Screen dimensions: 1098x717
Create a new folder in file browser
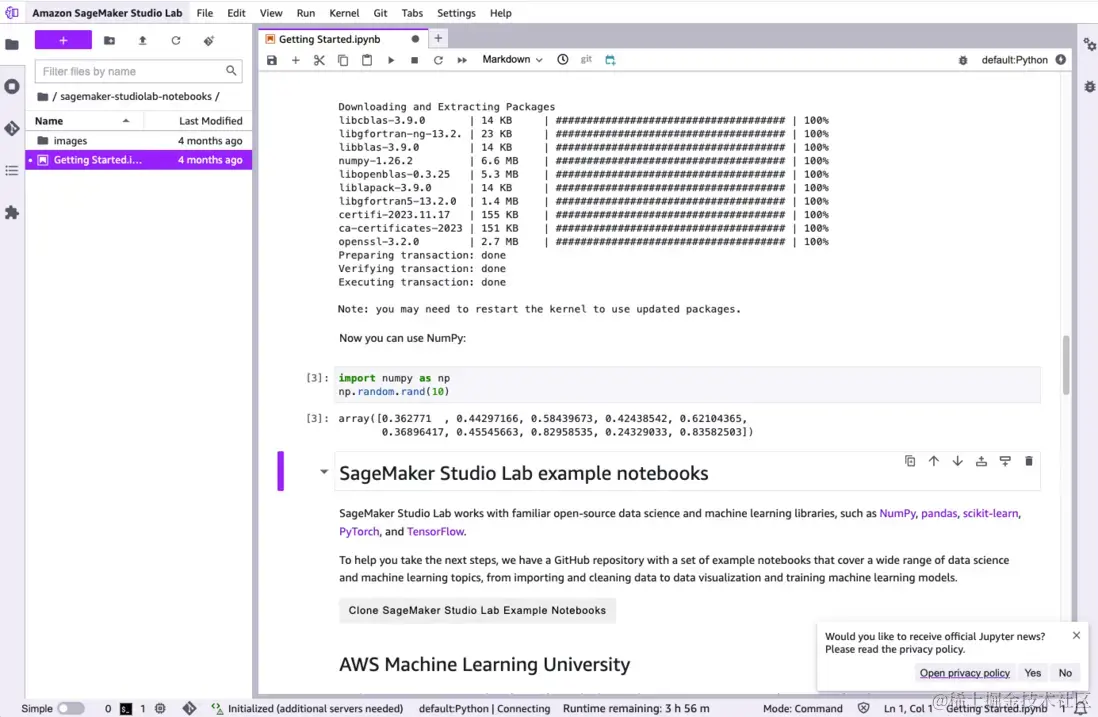tap(109, 41)
